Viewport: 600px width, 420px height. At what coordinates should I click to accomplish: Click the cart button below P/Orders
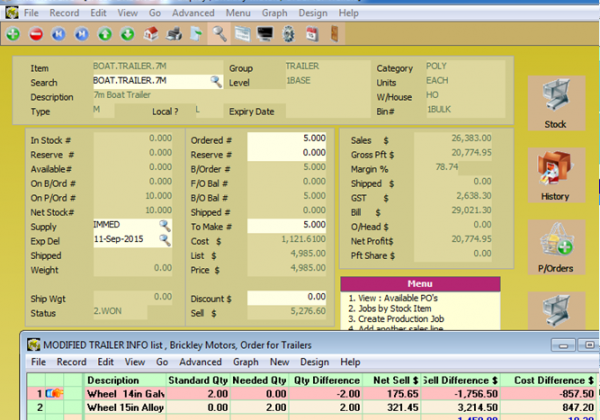556,311
